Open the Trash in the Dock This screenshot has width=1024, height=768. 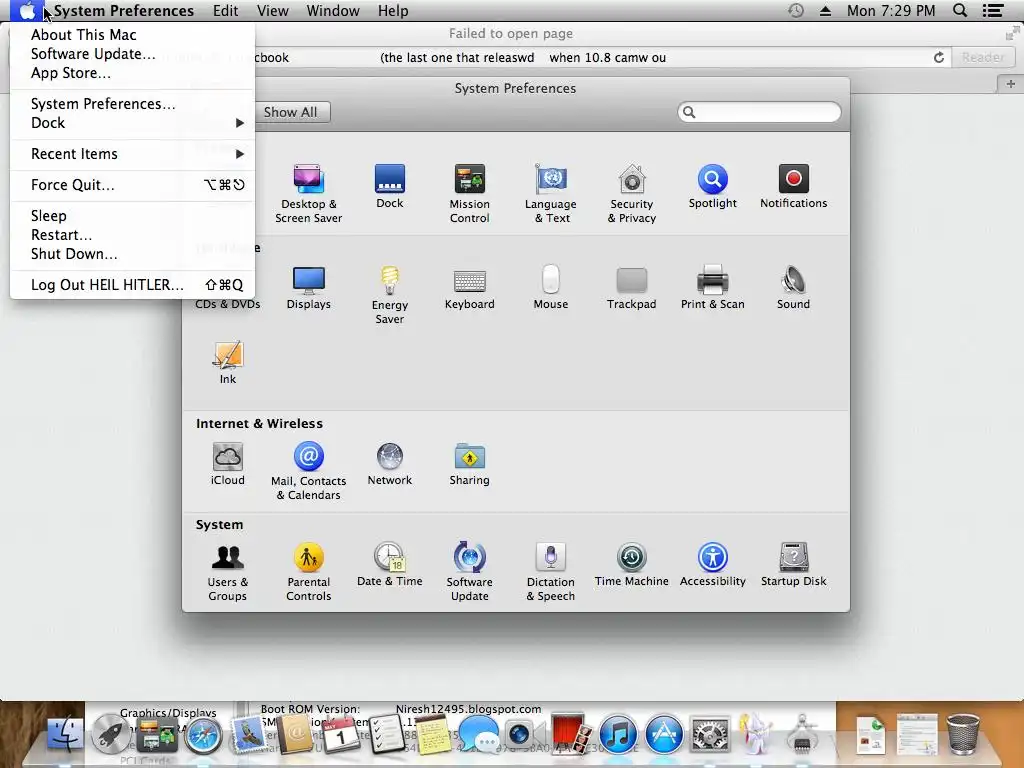pos(963,734)
